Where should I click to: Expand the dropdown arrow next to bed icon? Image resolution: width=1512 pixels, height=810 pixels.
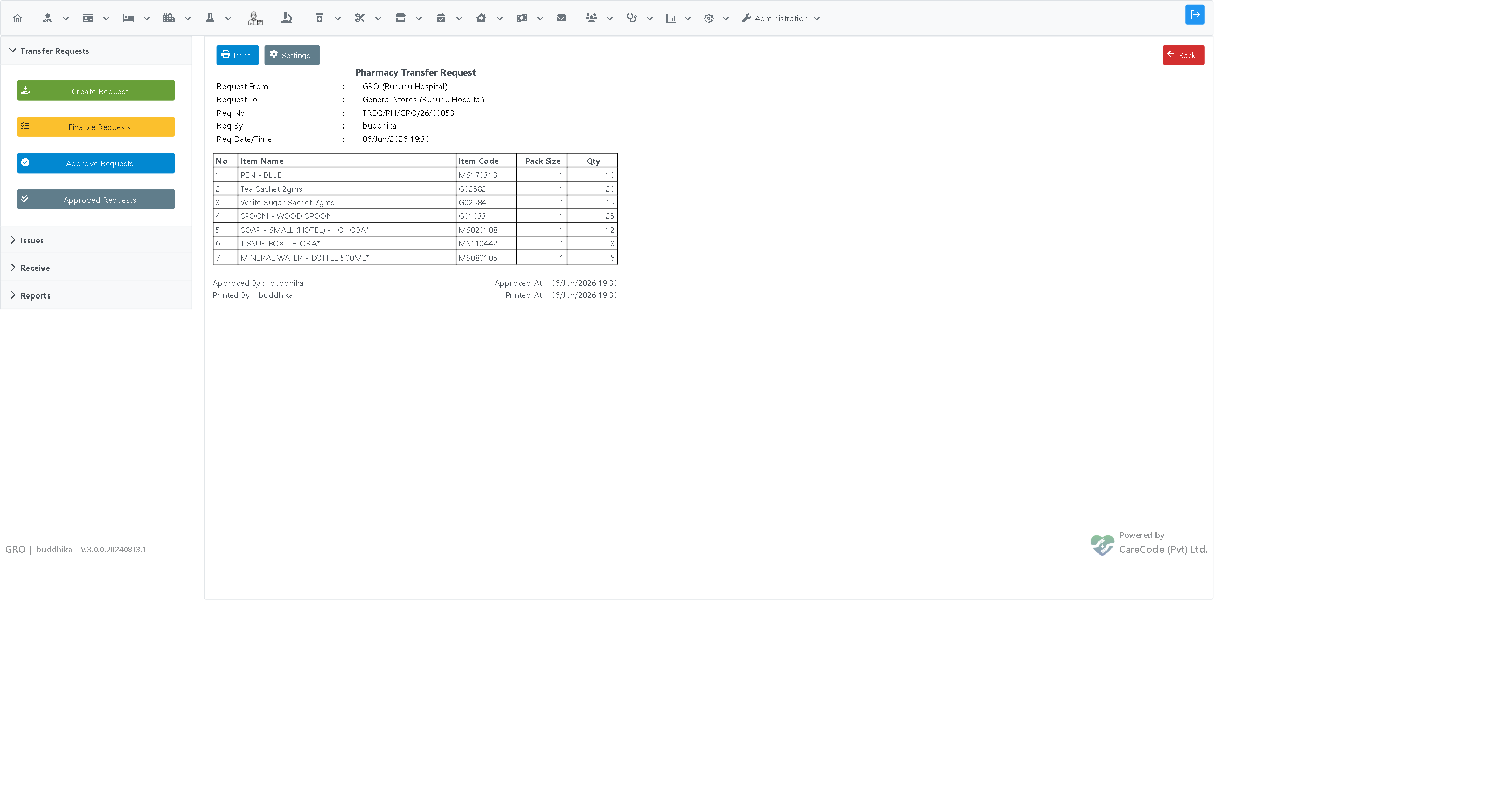click(x=147, y=19)
